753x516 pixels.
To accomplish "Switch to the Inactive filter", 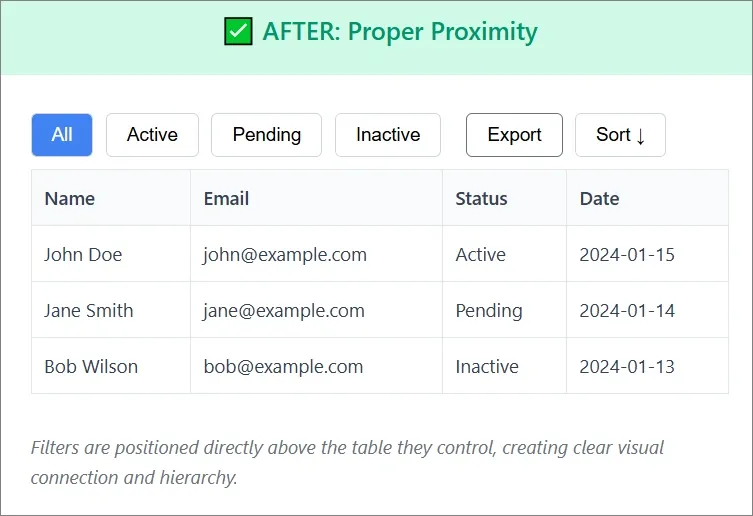I will (x=388, y=135).
